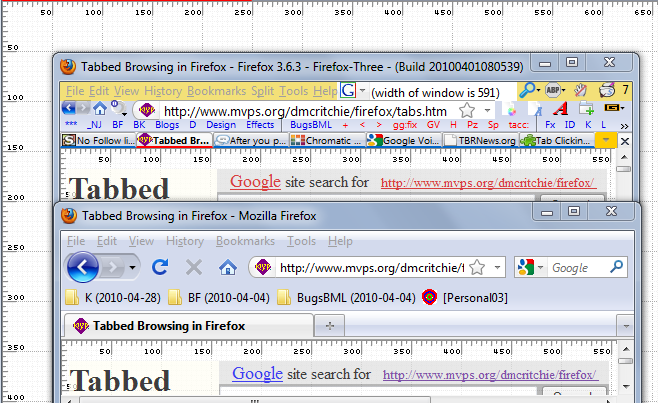Viewport: 658px width, 403px height.
Task: Click the mvps.org/dmcritchie/firefox link in the upper window's page
Action: click(489, 183)
